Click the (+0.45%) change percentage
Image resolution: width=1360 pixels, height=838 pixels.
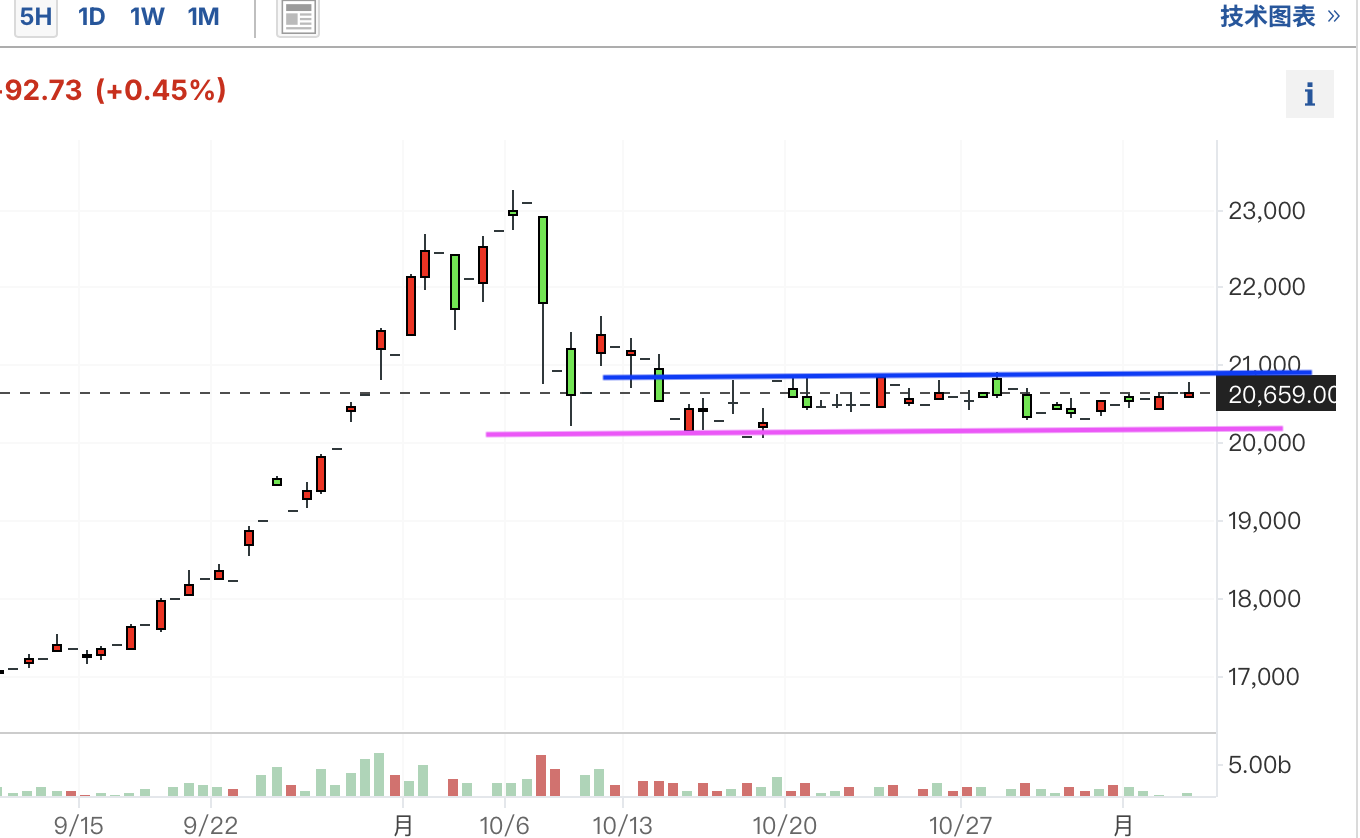coord(161,91)
